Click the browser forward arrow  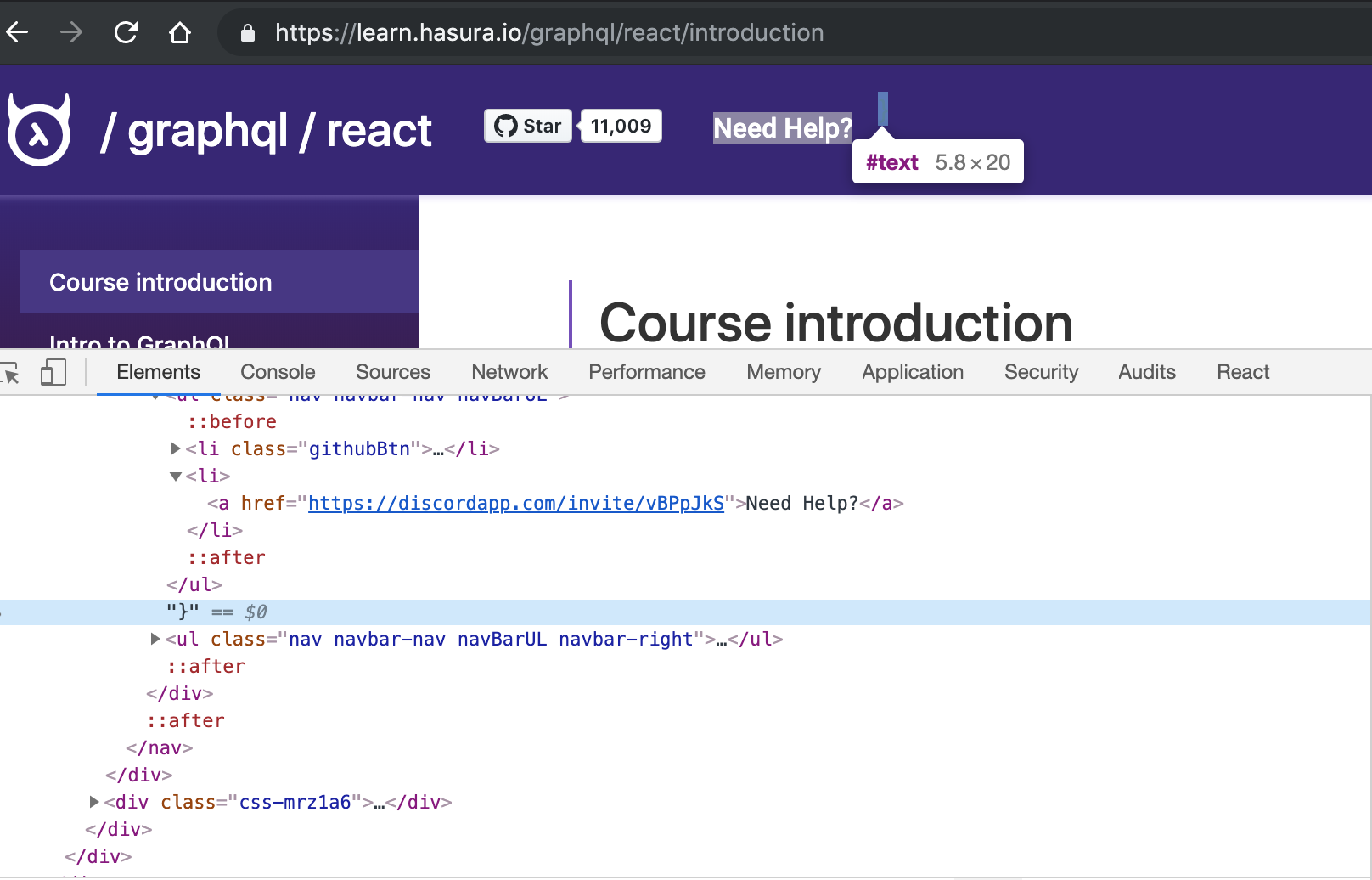tap(71, 33)
